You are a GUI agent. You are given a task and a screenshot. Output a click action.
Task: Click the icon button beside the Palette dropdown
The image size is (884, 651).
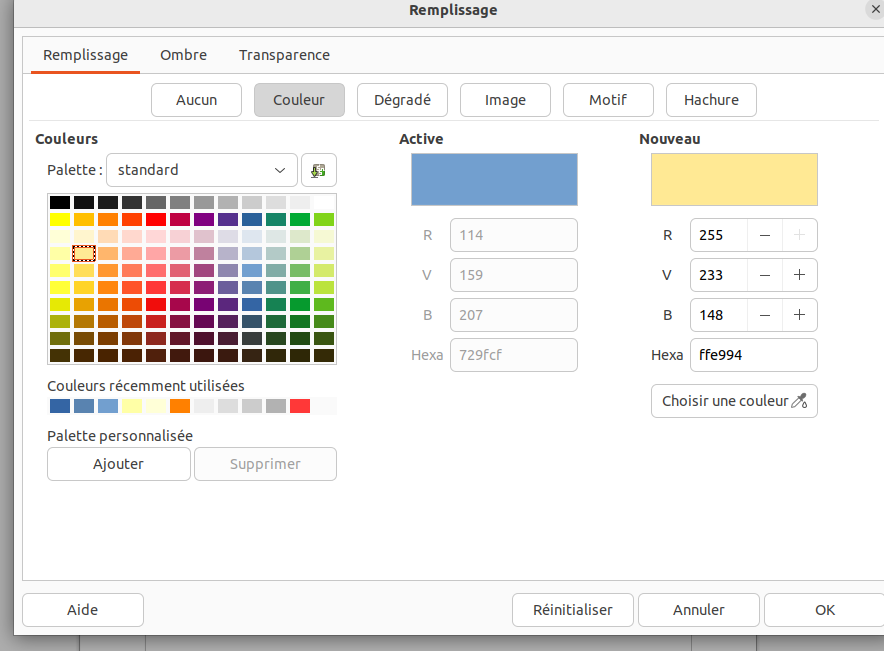[319, 170]
